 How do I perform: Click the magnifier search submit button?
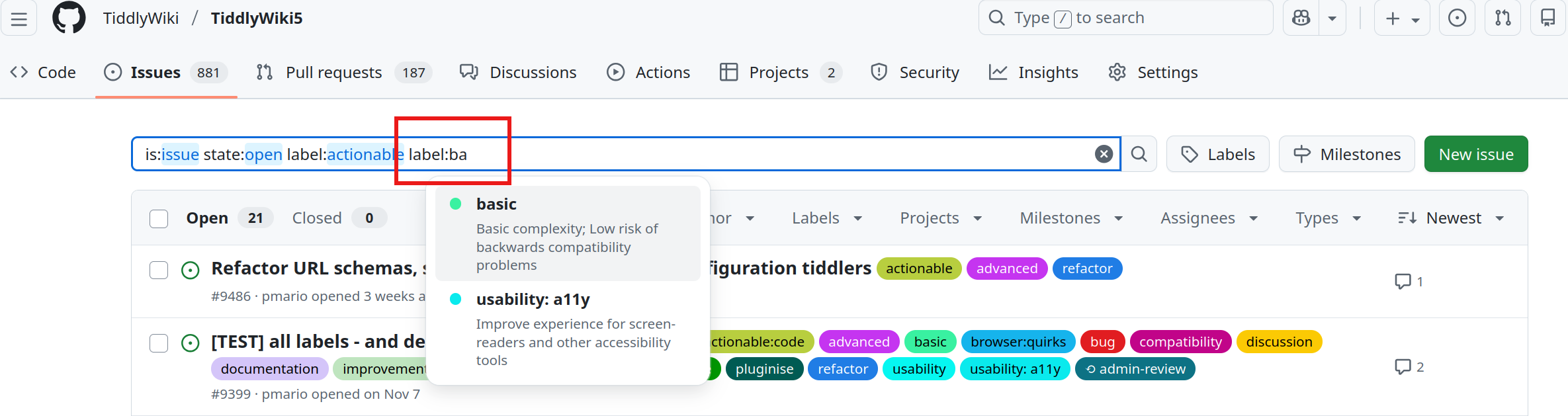click(1139, 154)
